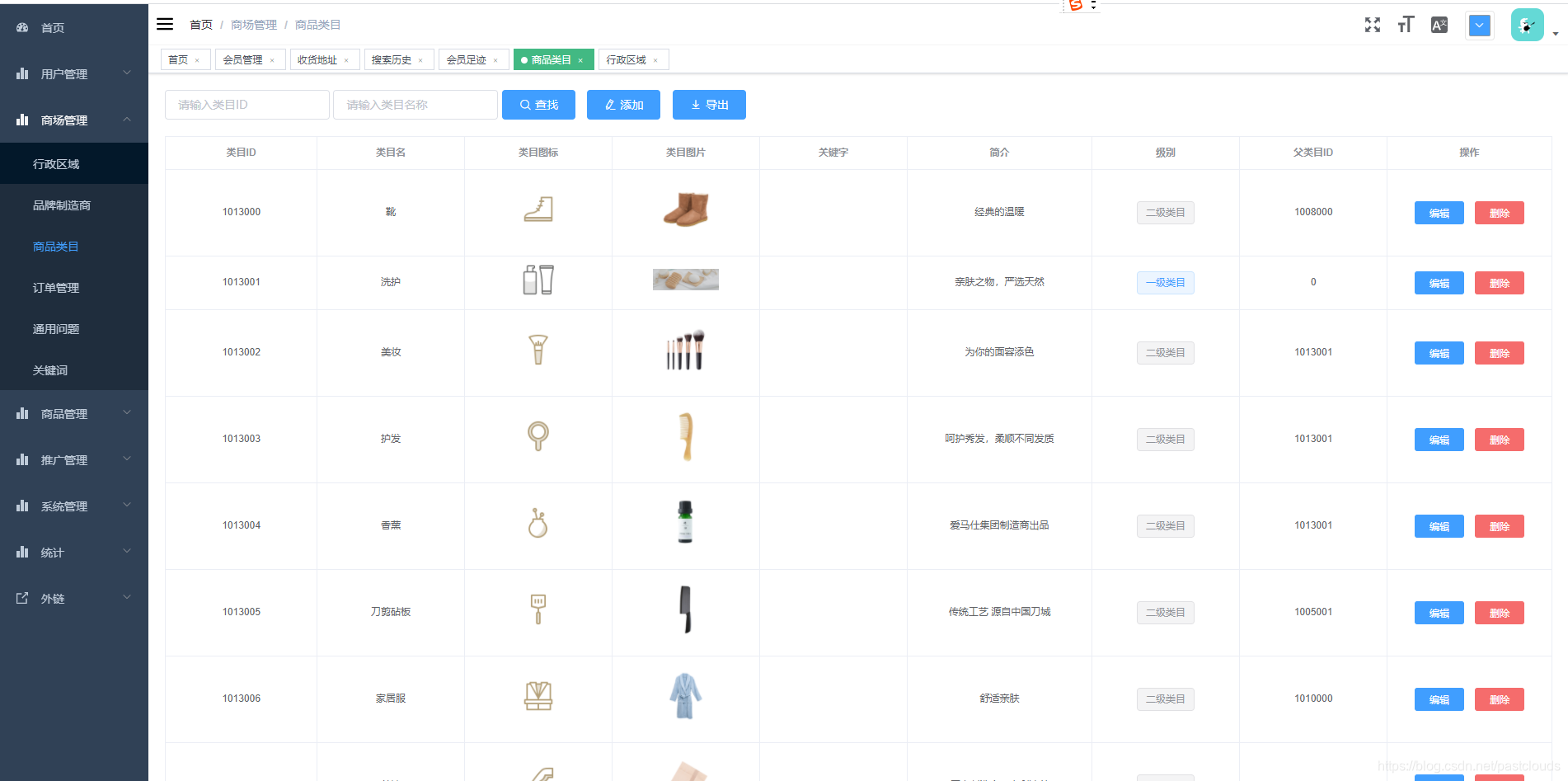Click the 添加 button

(623, 105)
